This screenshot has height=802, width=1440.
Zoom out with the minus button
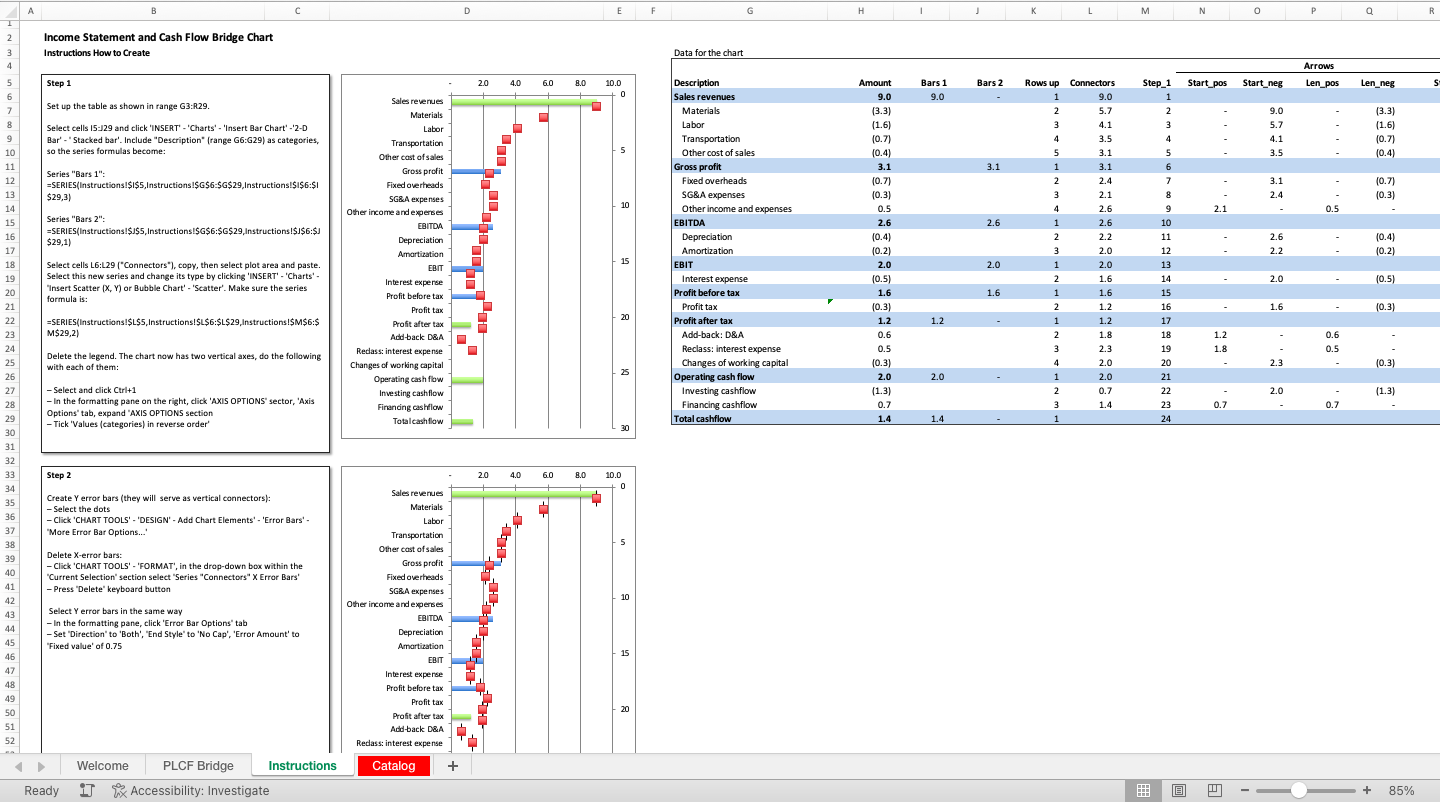pos(1246,790)
